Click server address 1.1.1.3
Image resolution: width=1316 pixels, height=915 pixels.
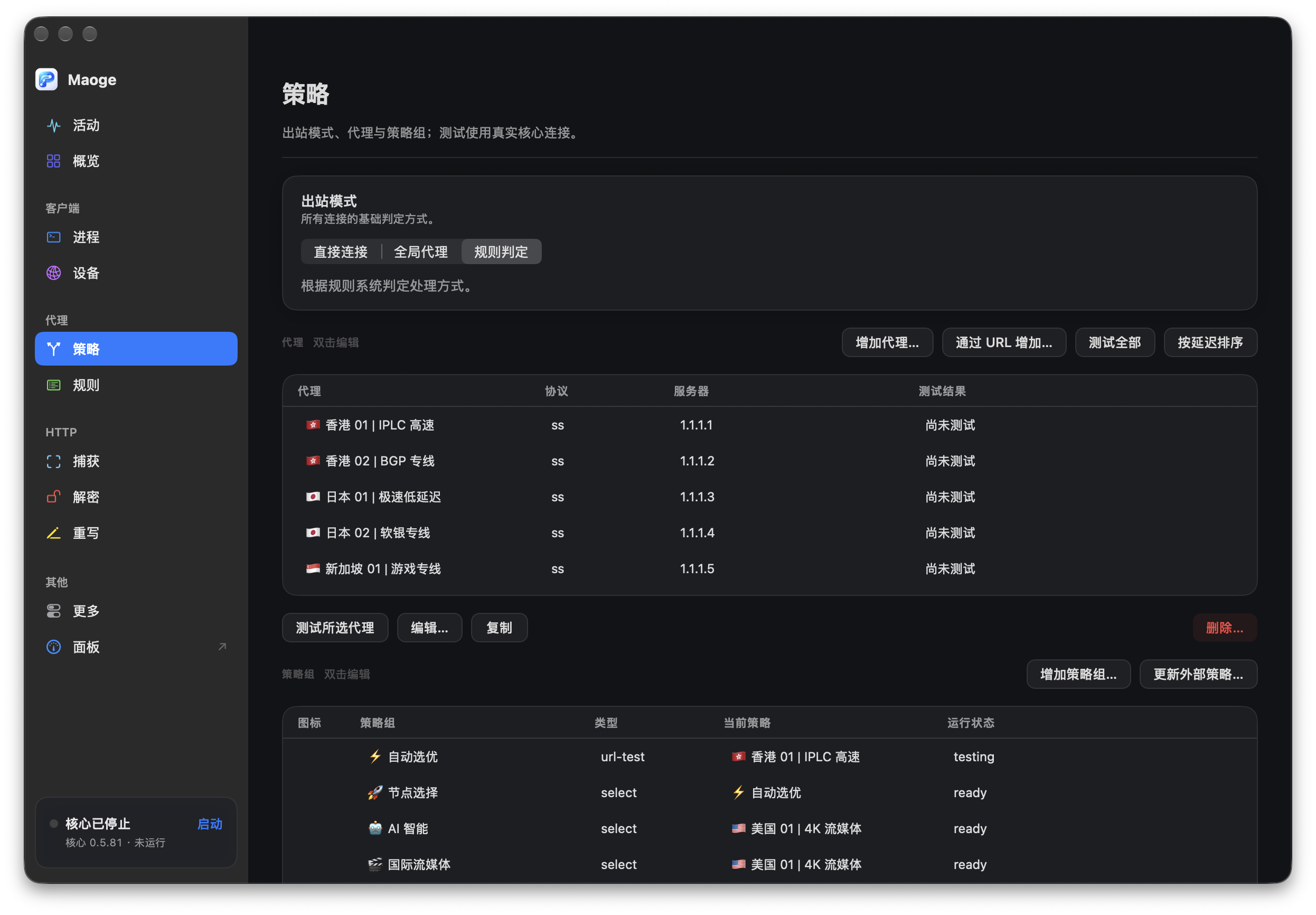697,497
